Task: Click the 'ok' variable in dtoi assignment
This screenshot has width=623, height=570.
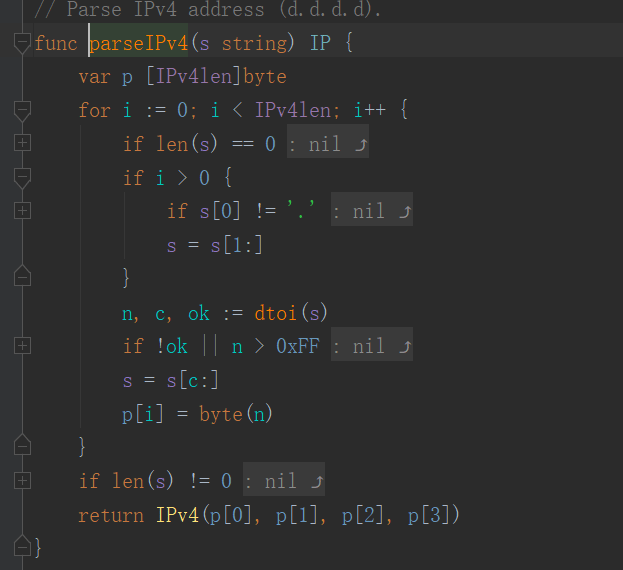Action: pyautogui.click(x=198, y=313)
